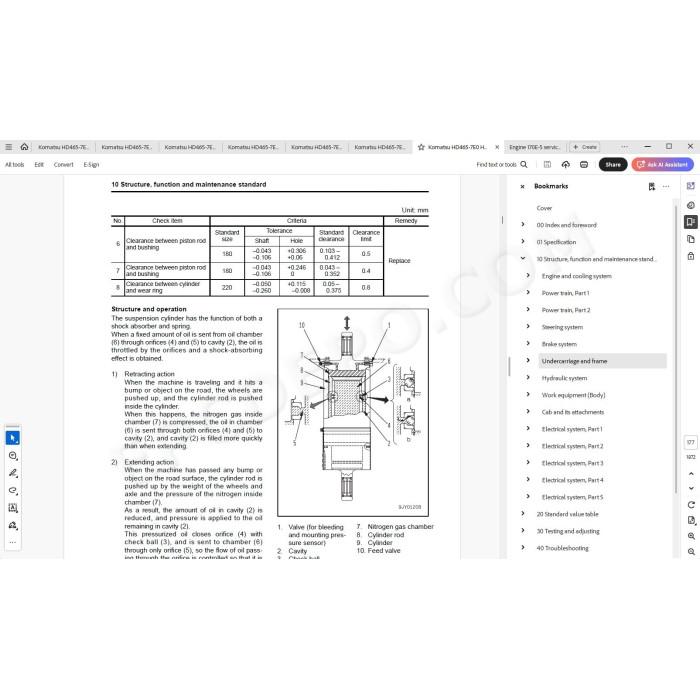Screen dimensions: 700x700
Task: Open 40 Troubleshooting bookmark
Action: [x=562, y=548]
